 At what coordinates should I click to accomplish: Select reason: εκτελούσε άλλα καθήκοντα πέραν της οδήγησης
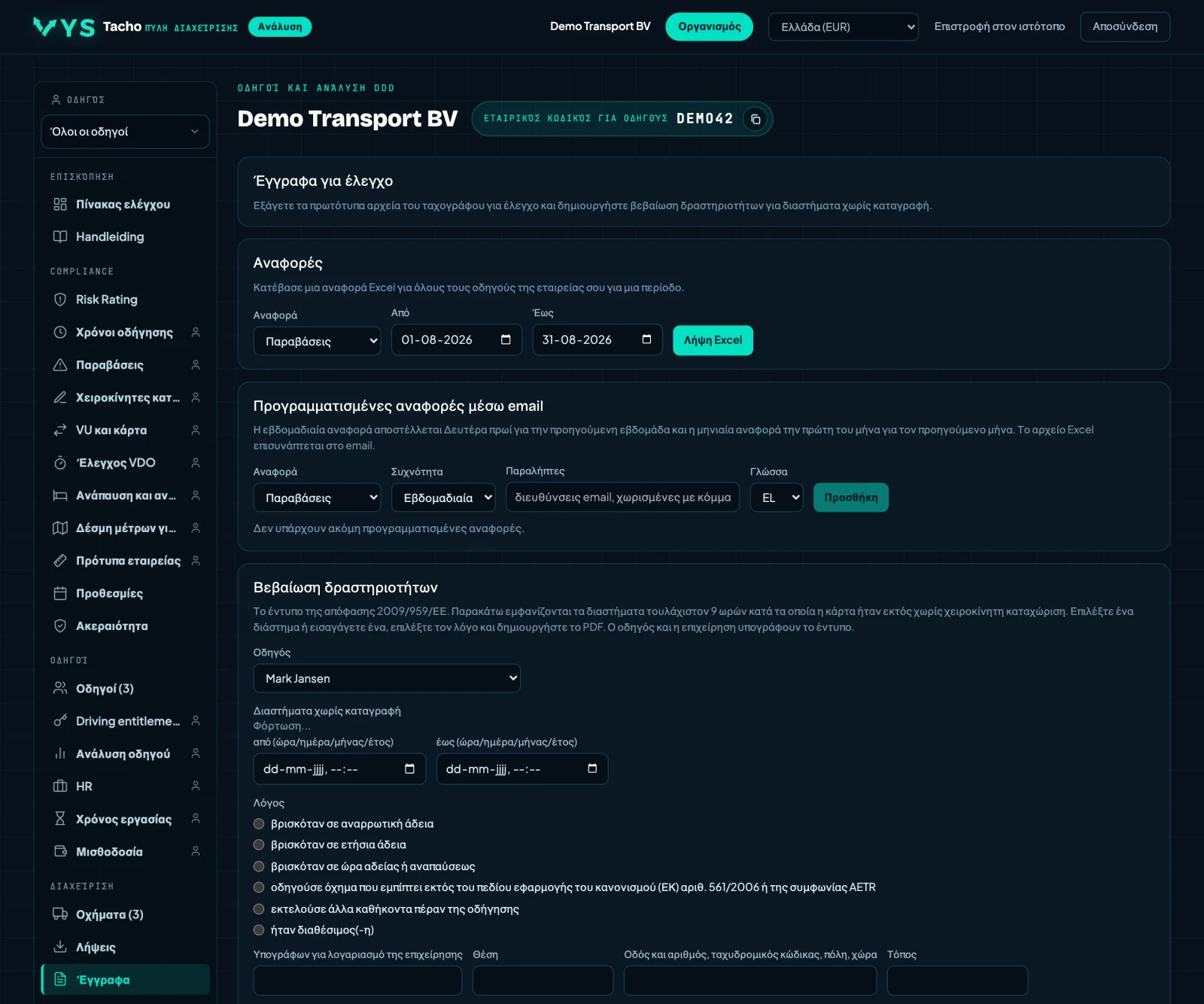click(x=259, y=909)
